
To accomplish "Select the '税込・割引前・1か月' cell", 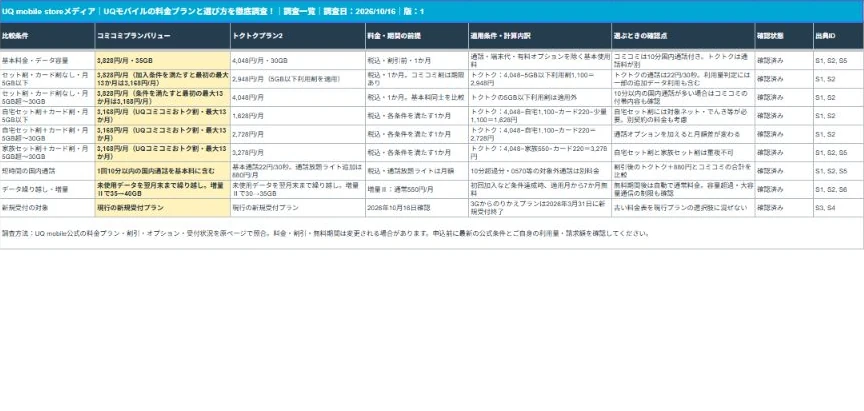I will tap(417, 61).
